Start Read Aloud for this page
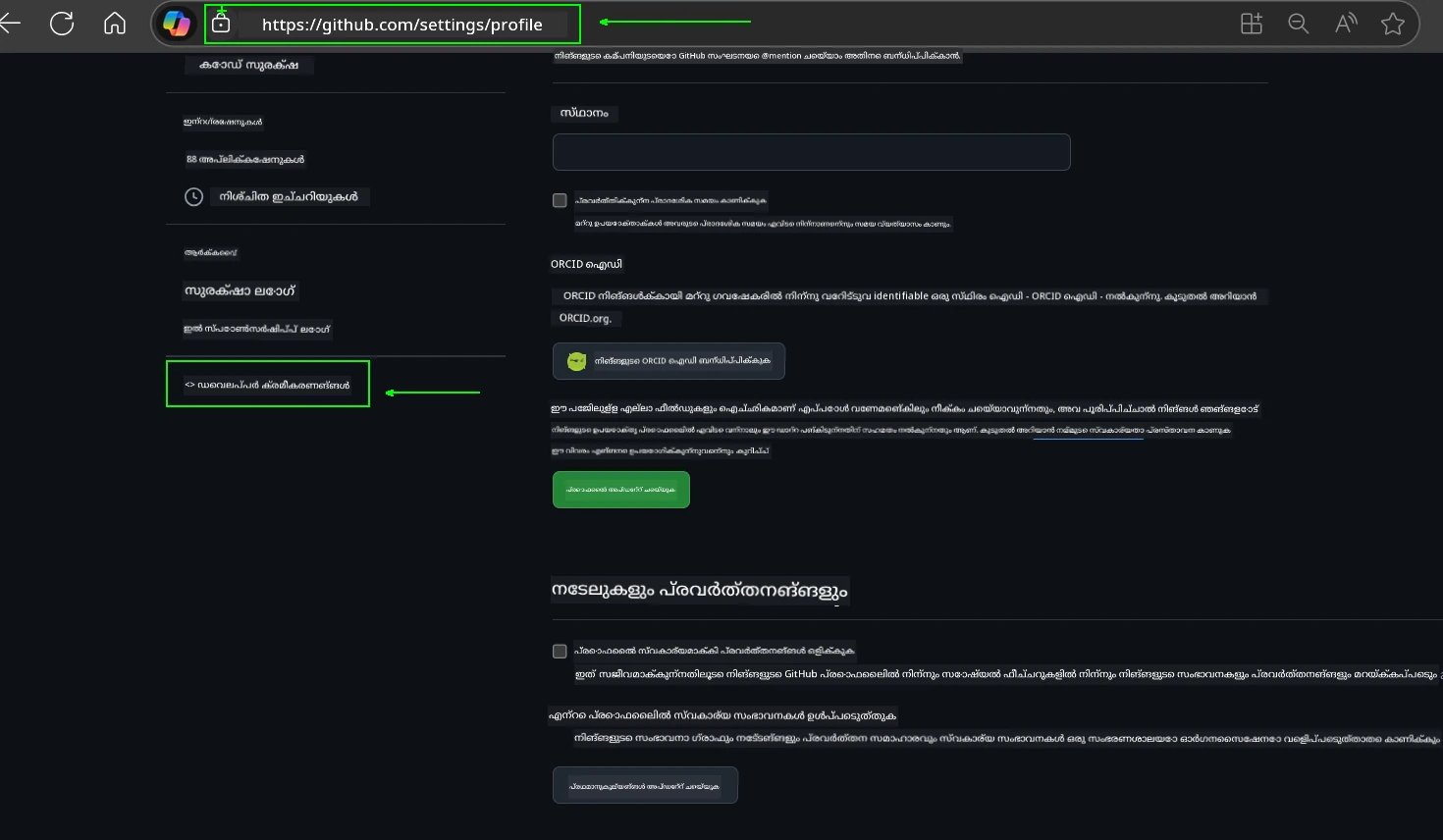Viewport: 1443px width, 840px height. point(1345,24)
